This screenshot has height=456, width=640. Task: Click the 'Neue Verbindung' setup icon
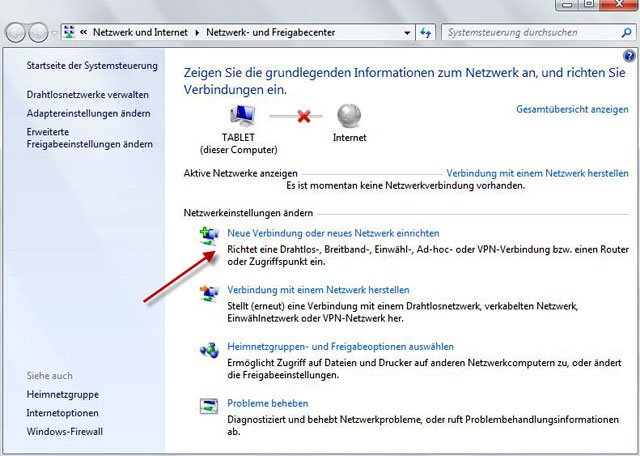tap(209, 236)
